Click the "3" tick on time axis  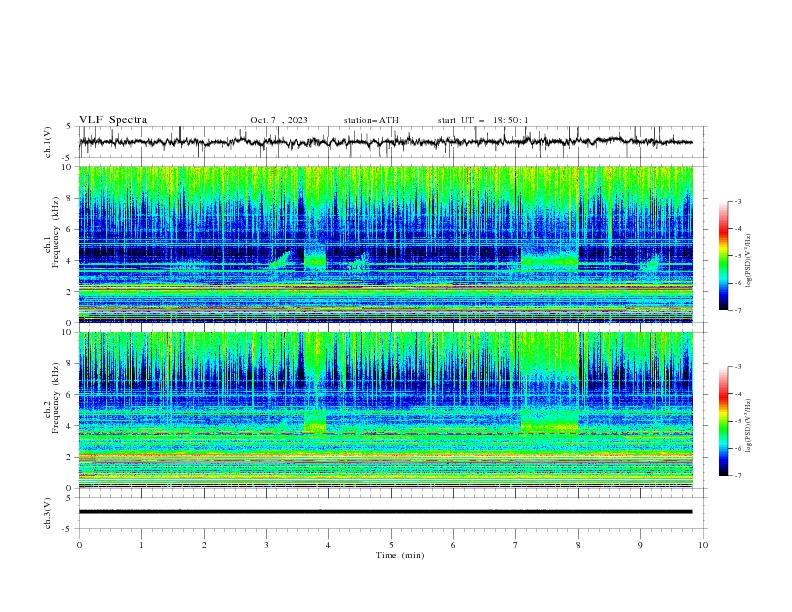click(266, 545)
